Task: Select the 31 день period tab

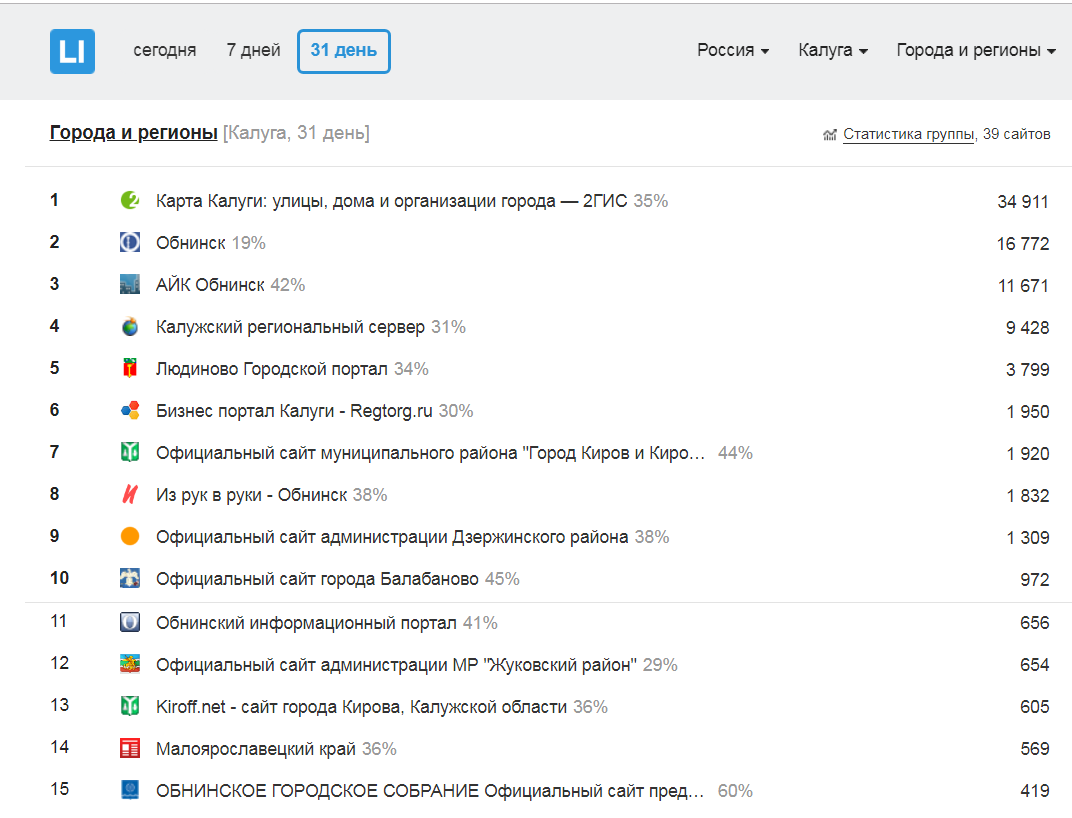Action: click(343, 51)
